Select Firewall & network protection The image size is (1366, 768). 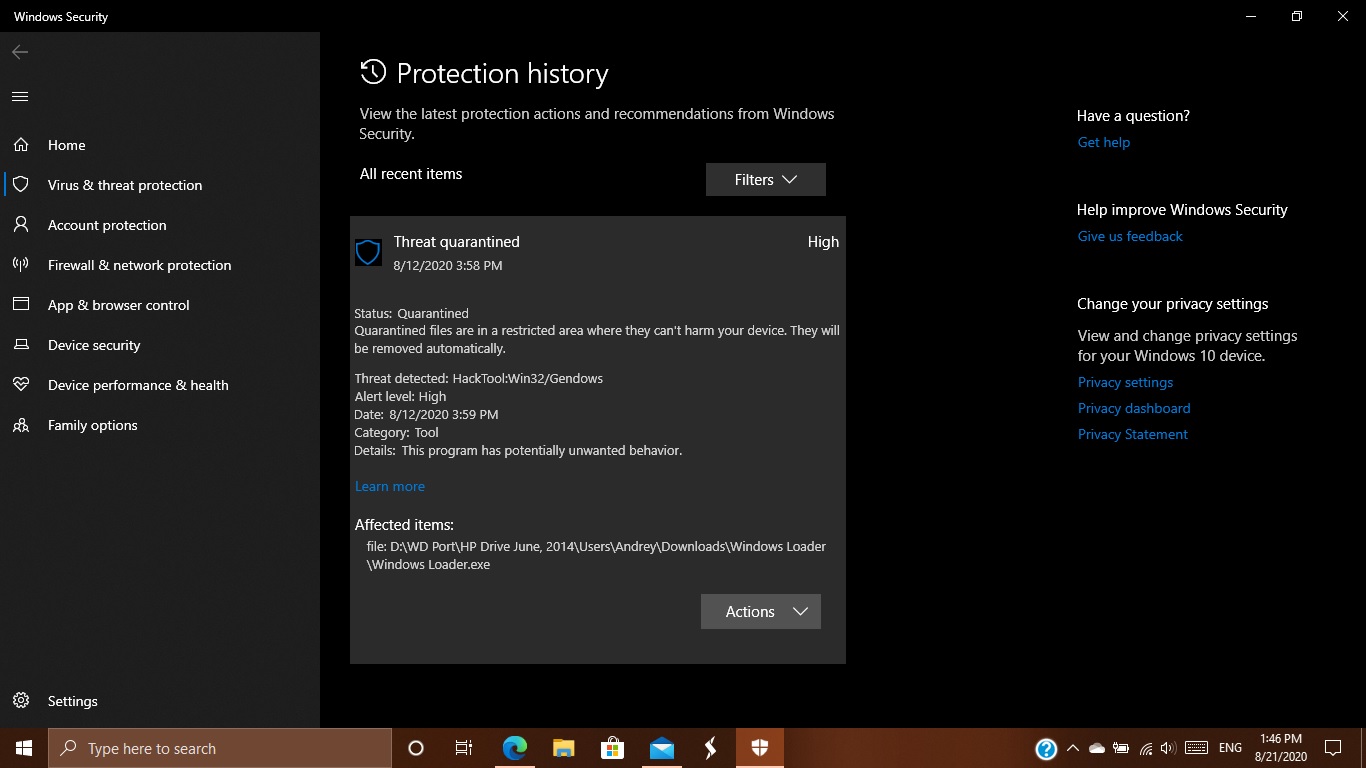160,265
